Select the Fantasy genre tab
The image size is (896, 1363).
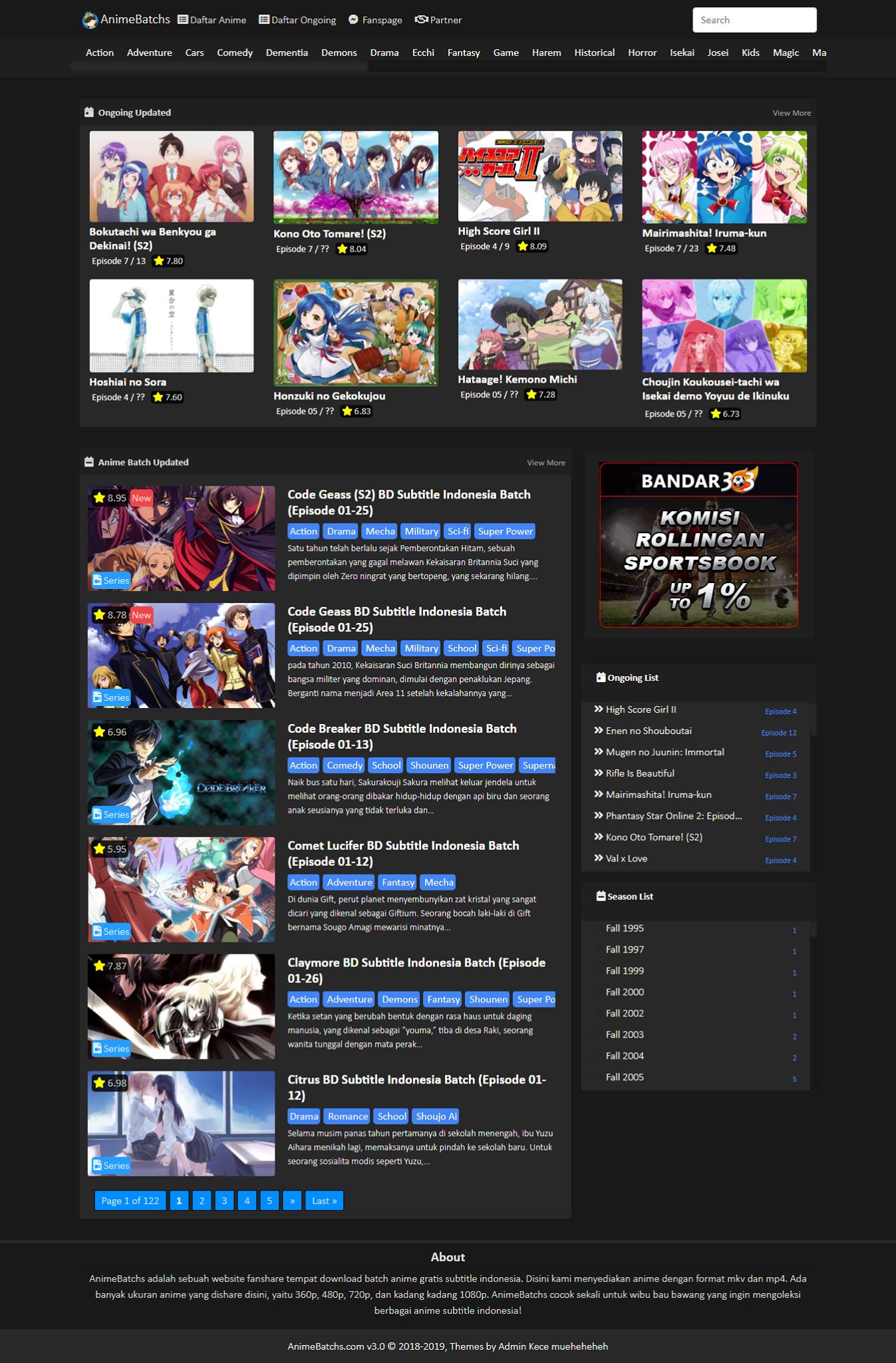(464, 53)
